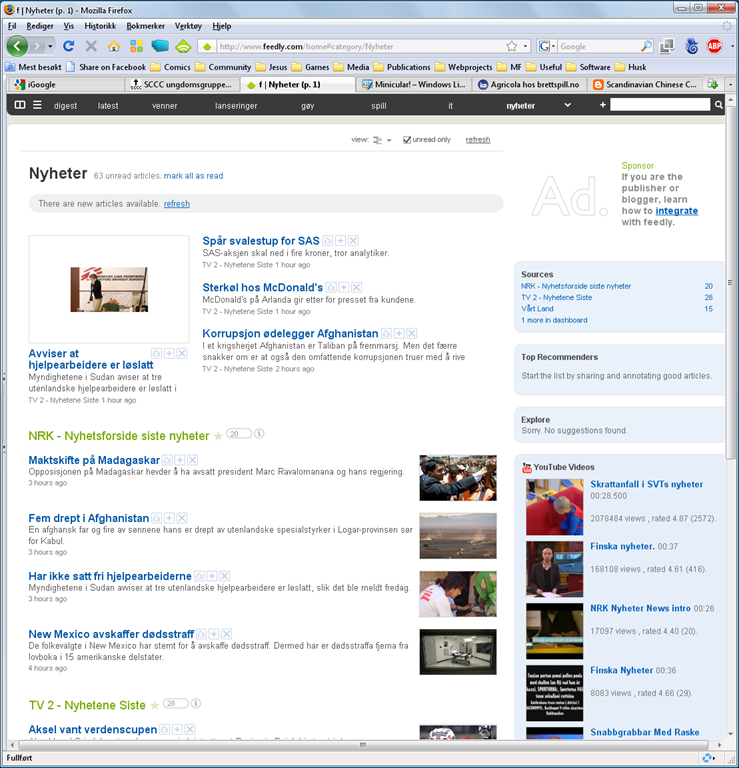This screenshot has height=768, width=739.
Task: Open the back button history dropdown arrow
Action: coord(50,47)
